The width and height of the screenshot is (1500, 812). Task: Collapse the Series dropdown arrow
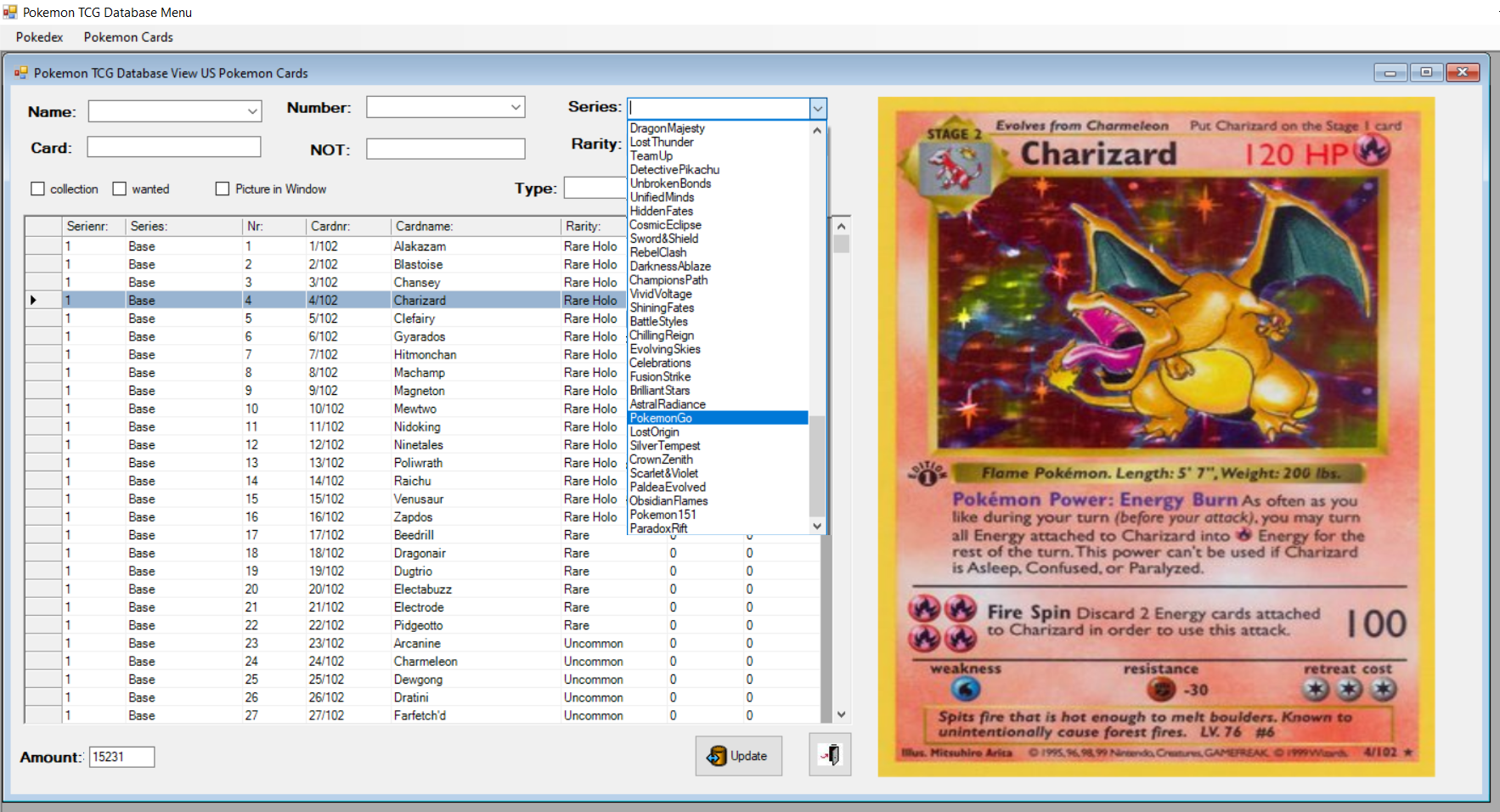[817, 108]
